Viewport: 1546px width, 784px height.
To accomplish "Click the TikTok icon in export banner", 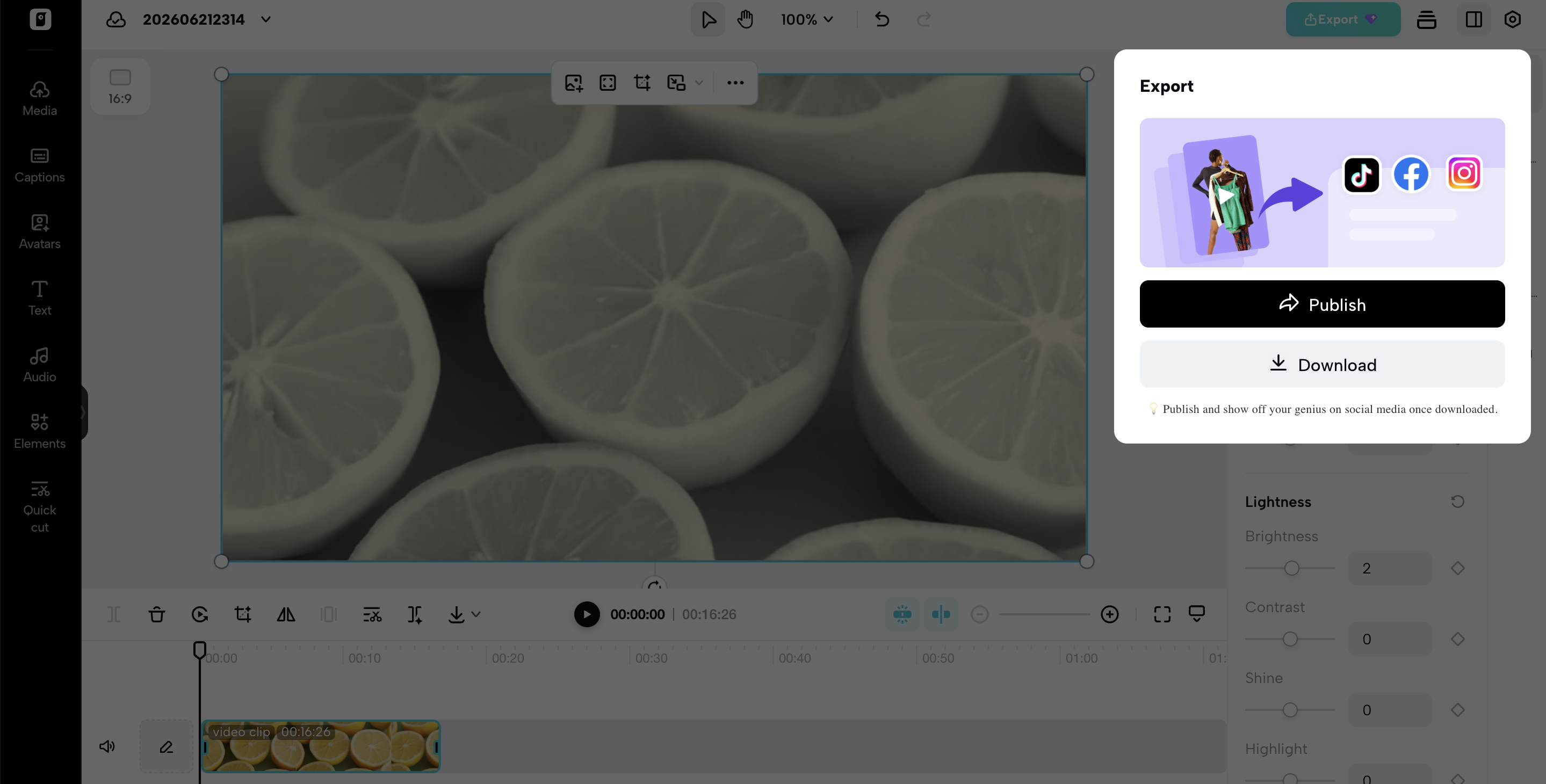I will pos(1362,175).
